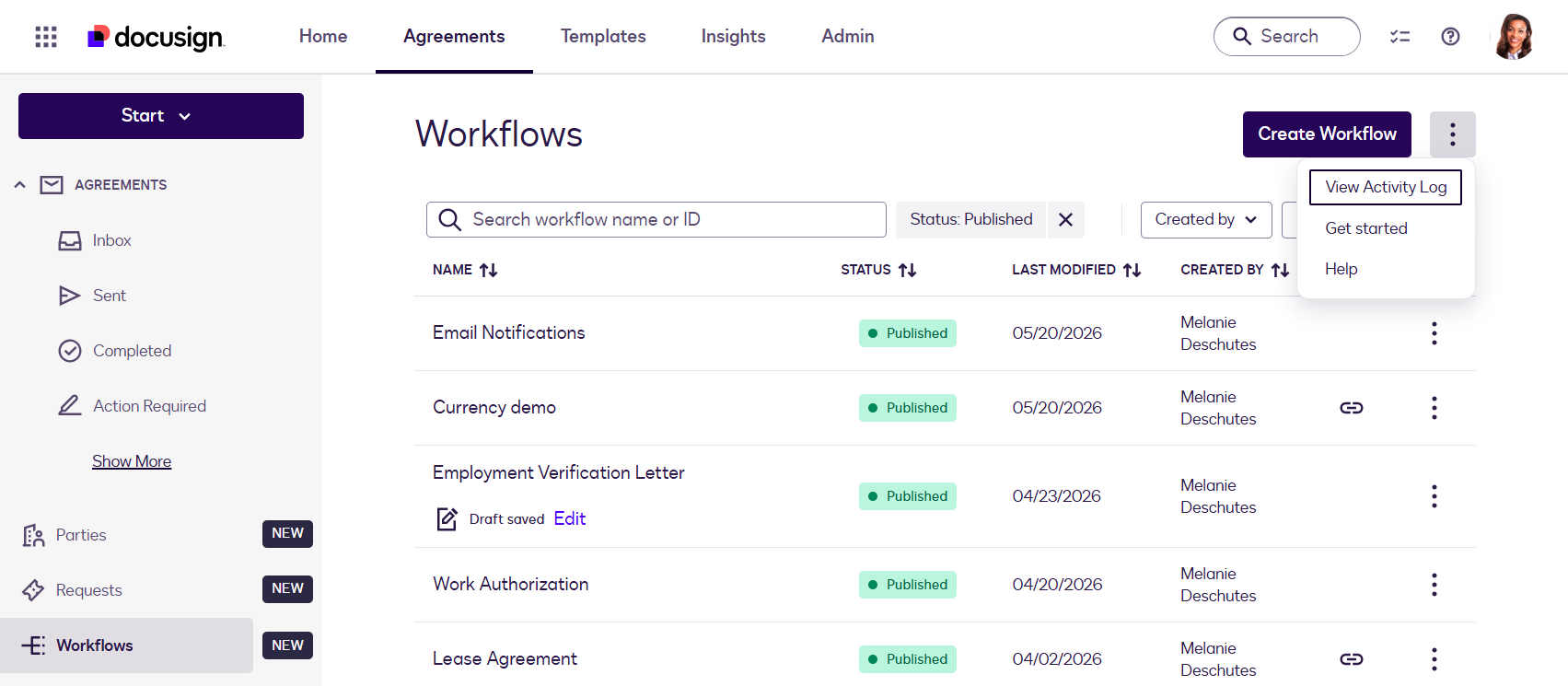
Task: Select the Agreements tab
Action: pyautogui.click(x=454, y=36)
